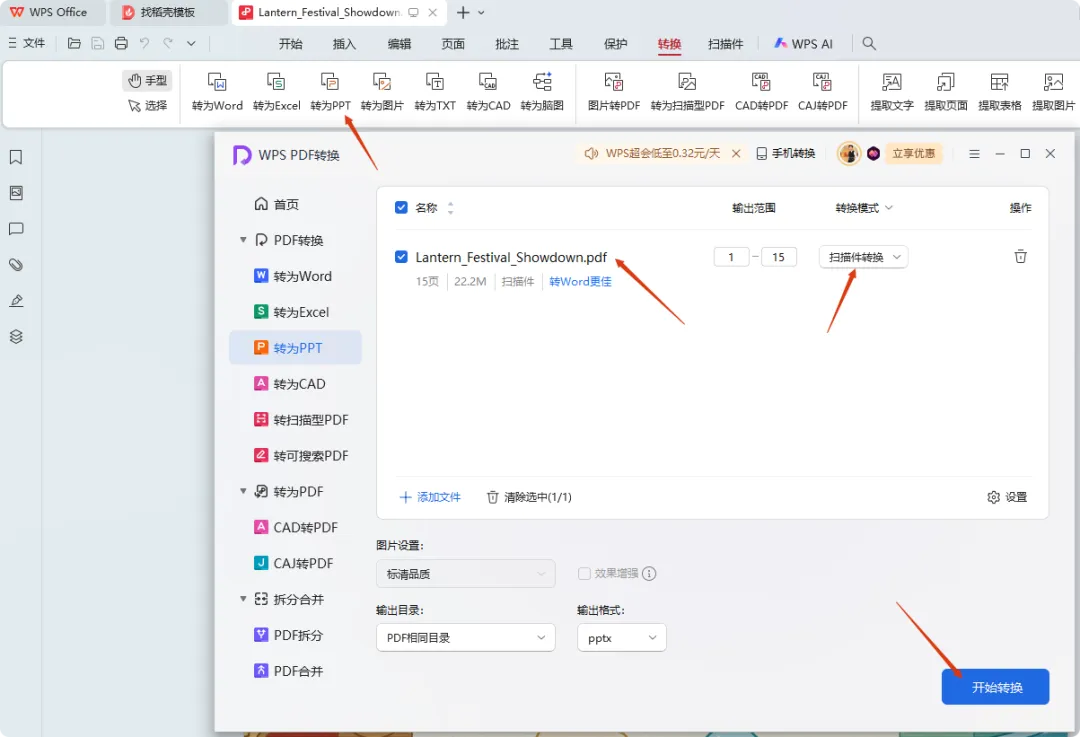Select 转为Word in the converter sidebar
This screenshot has width=1080, height=737.
pos(295,276)
